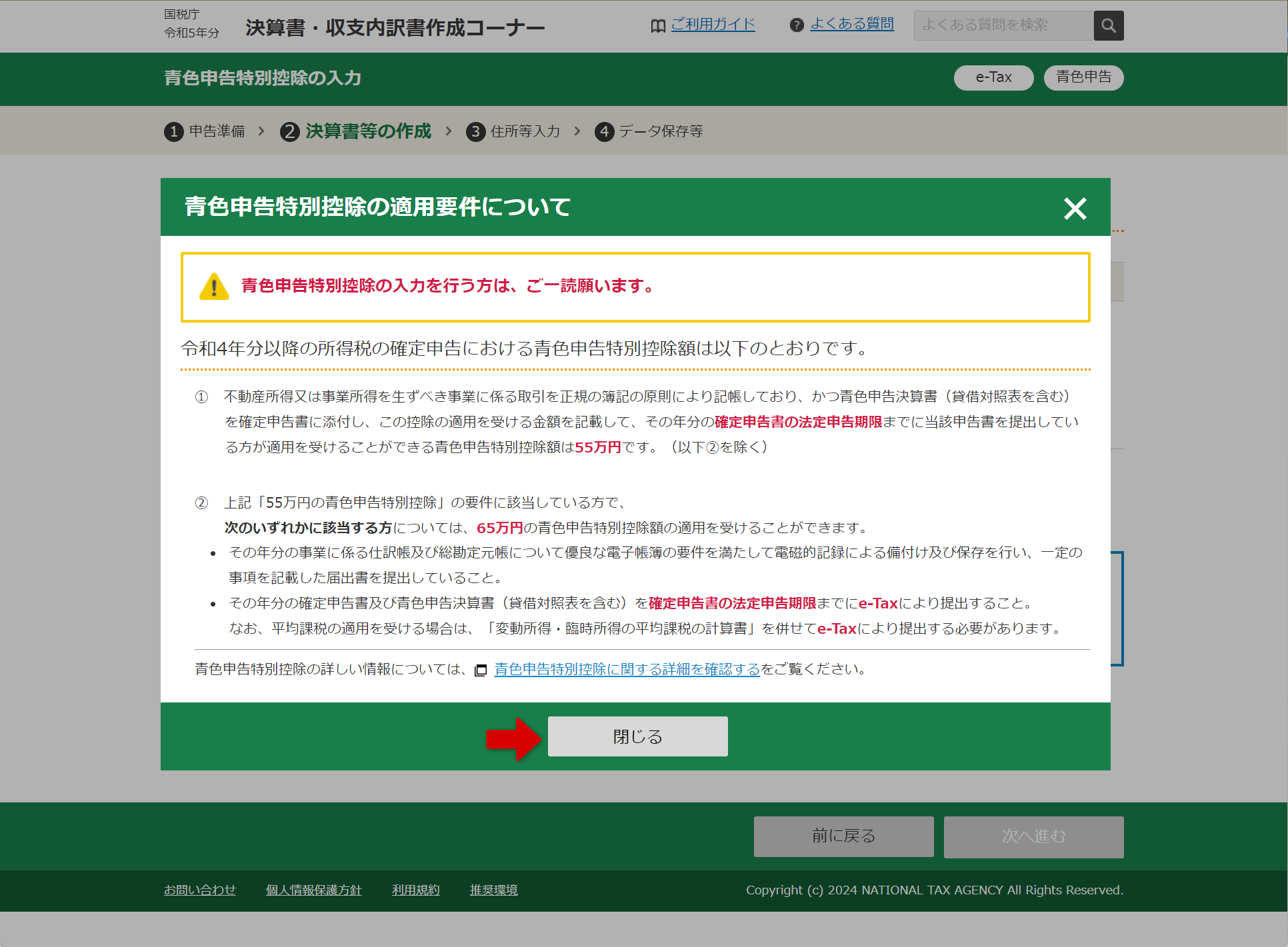Open the 青色申告特別控除に関する詳細を確認する link
Viewport: 1288px width, 947px height.
point(625,670)
